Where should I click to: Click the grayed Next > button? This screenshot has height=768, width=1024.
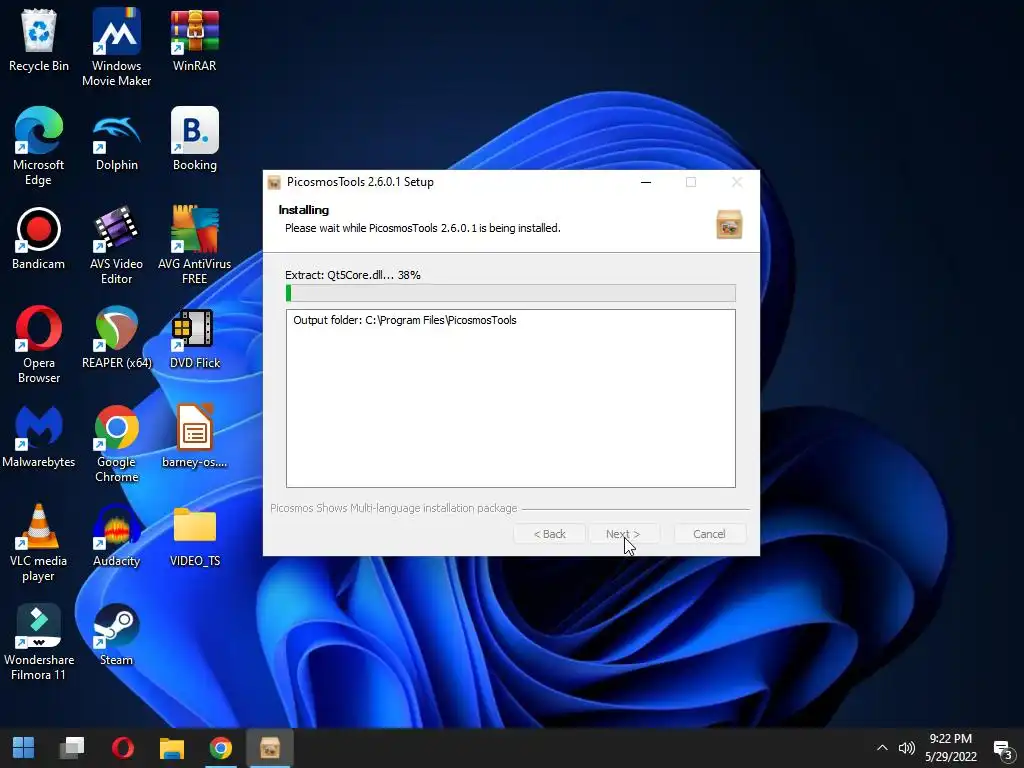coord(623,534)
